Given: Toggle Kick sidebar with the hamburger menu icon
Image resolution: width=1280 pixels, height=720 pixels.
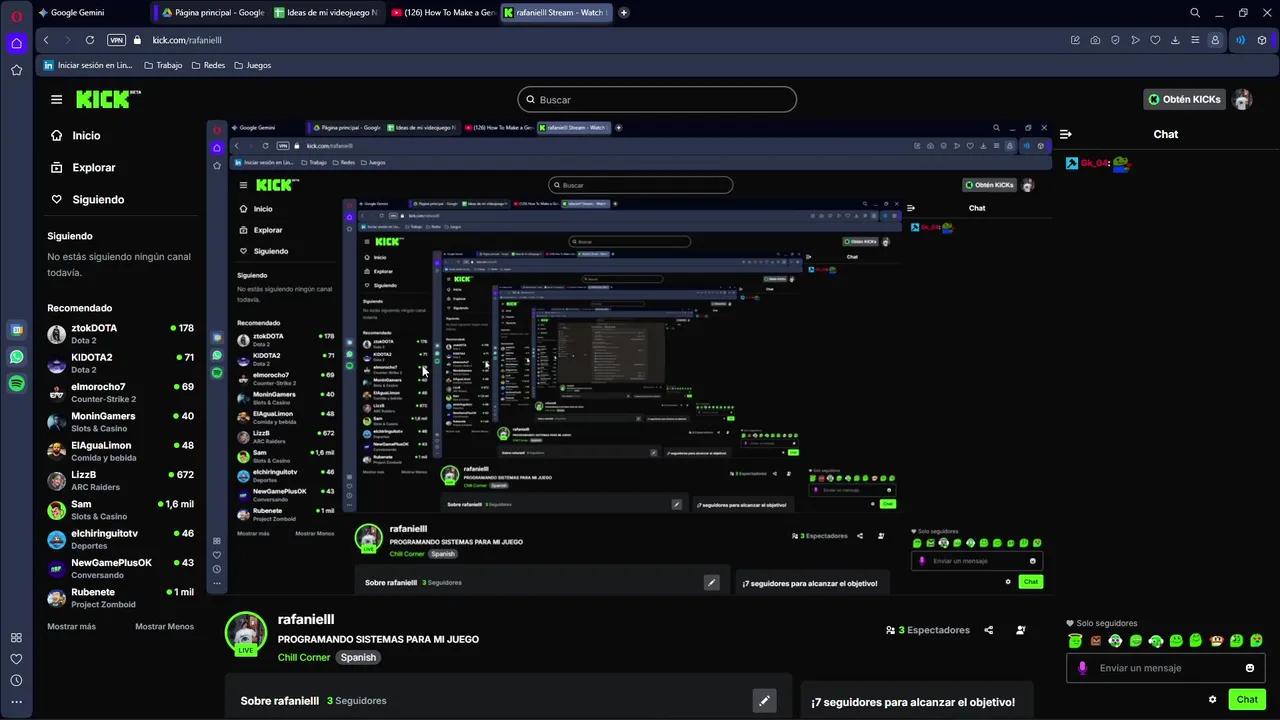Looking at the screenshot, I should [x=57, y=100].
